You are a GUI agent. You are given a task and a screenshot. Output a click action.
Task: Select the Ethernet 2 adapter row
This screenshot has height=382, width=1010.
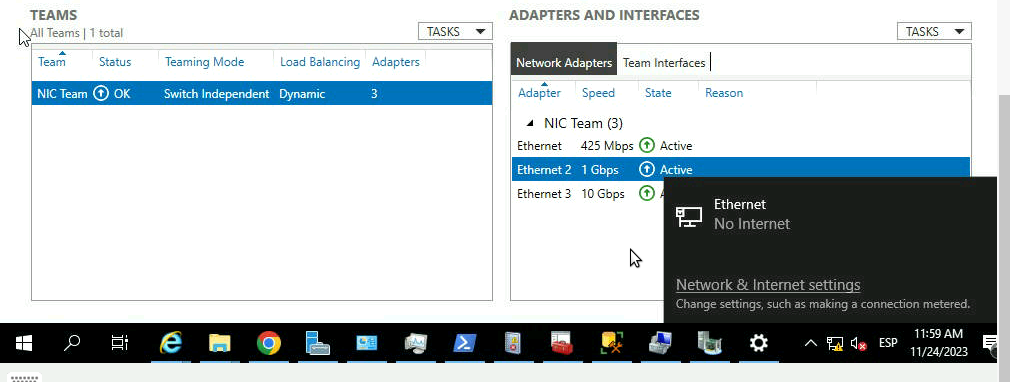(x=741, y=169)
